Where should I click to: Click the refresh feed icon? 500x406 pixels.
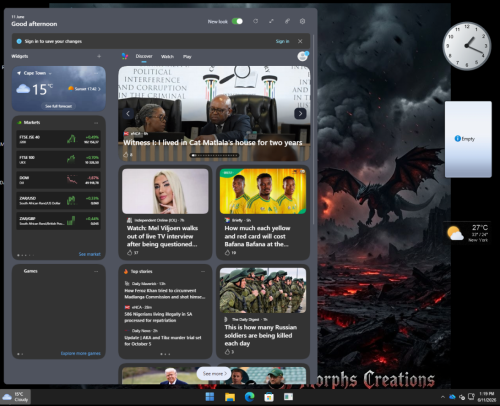click(255, 21)
